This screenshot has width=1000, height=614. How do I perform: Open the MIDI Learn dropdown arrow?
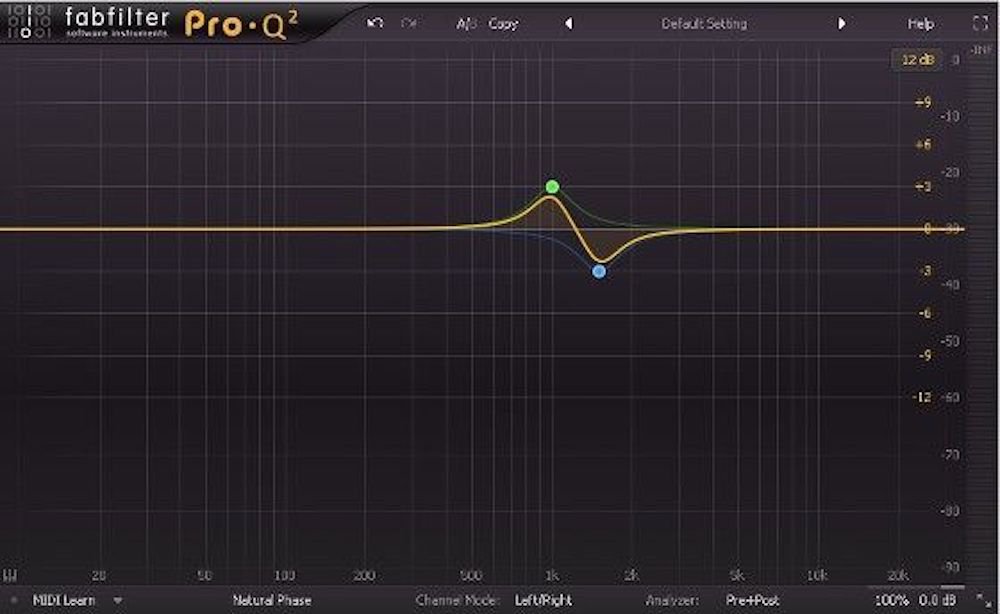tap(118, 601)
